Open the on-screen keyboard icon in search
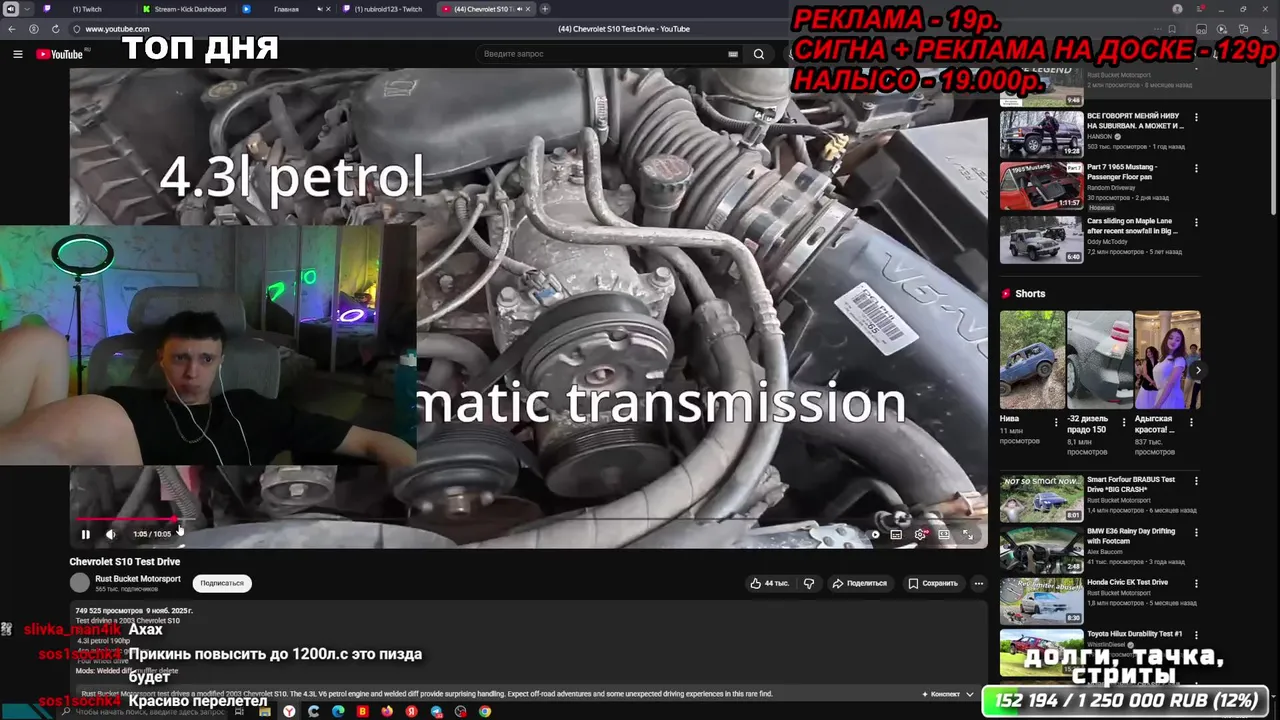This screenshot has width=1280, height=720. [x=733, y=54]
